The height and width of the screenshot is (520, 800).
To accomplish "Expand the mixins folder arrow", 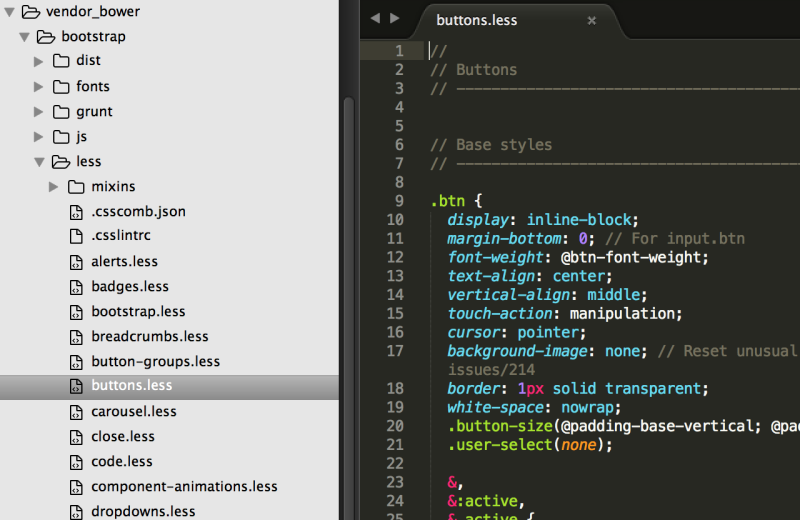I will [54, 187].
